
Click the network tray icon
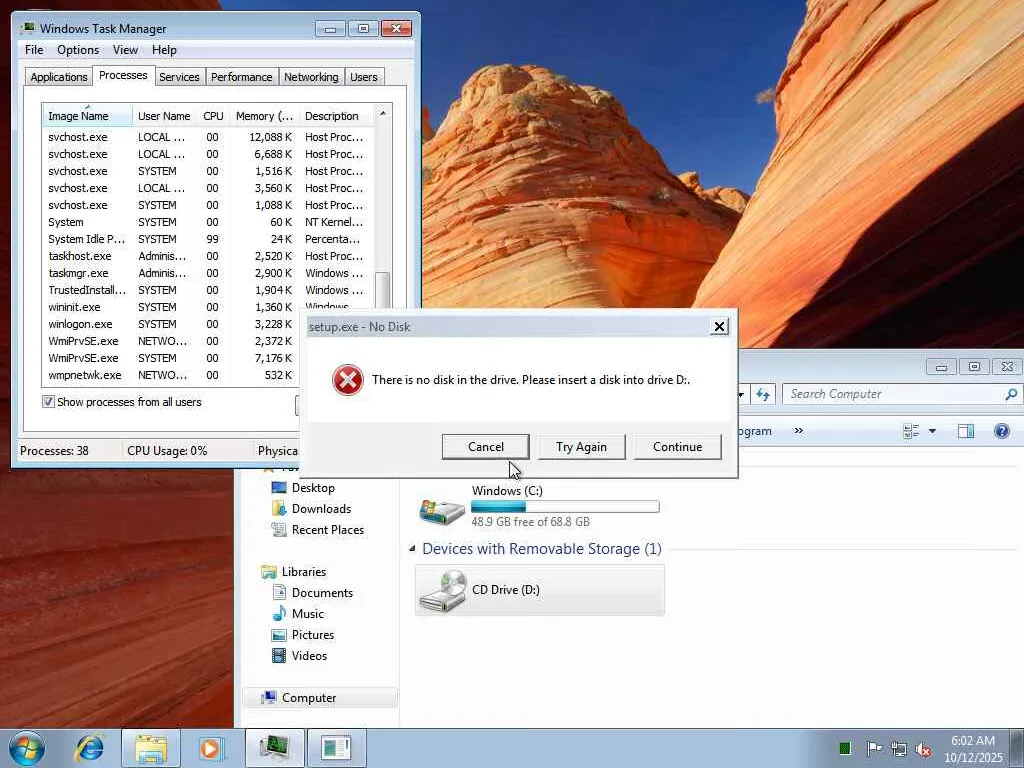click(899, 748)
